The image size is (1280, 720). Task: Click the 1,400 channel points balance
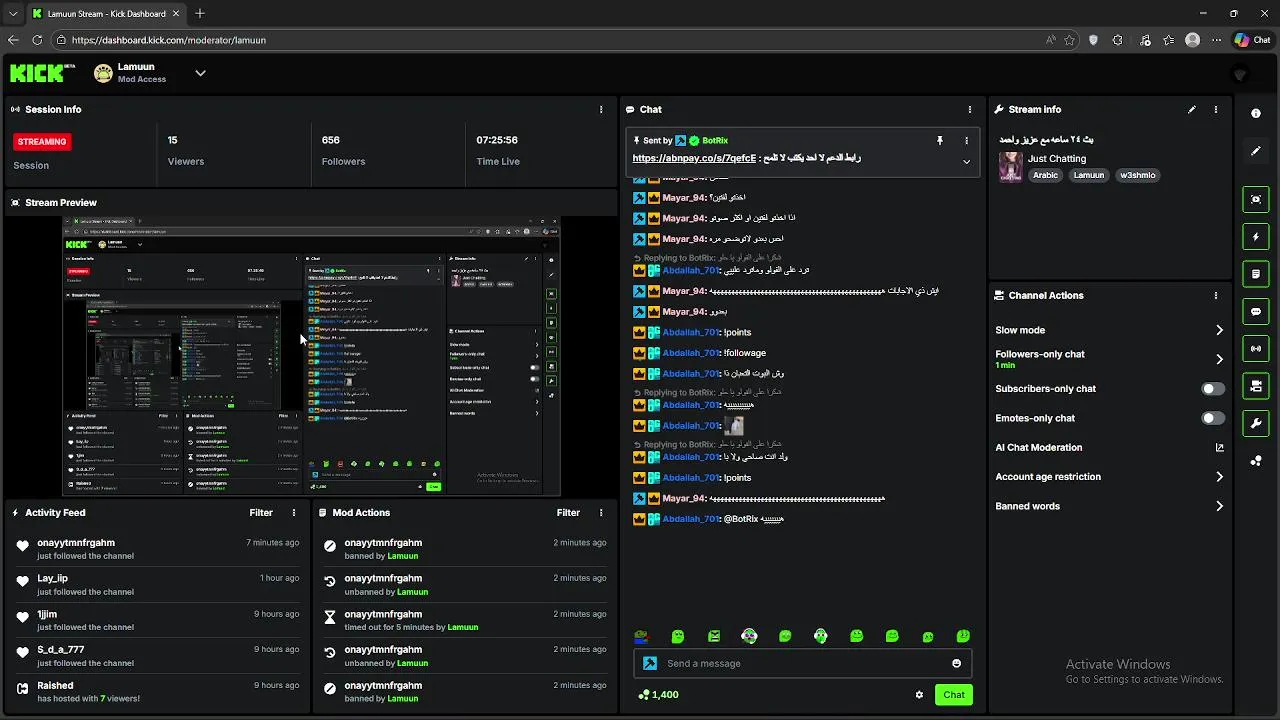[658, 695]
